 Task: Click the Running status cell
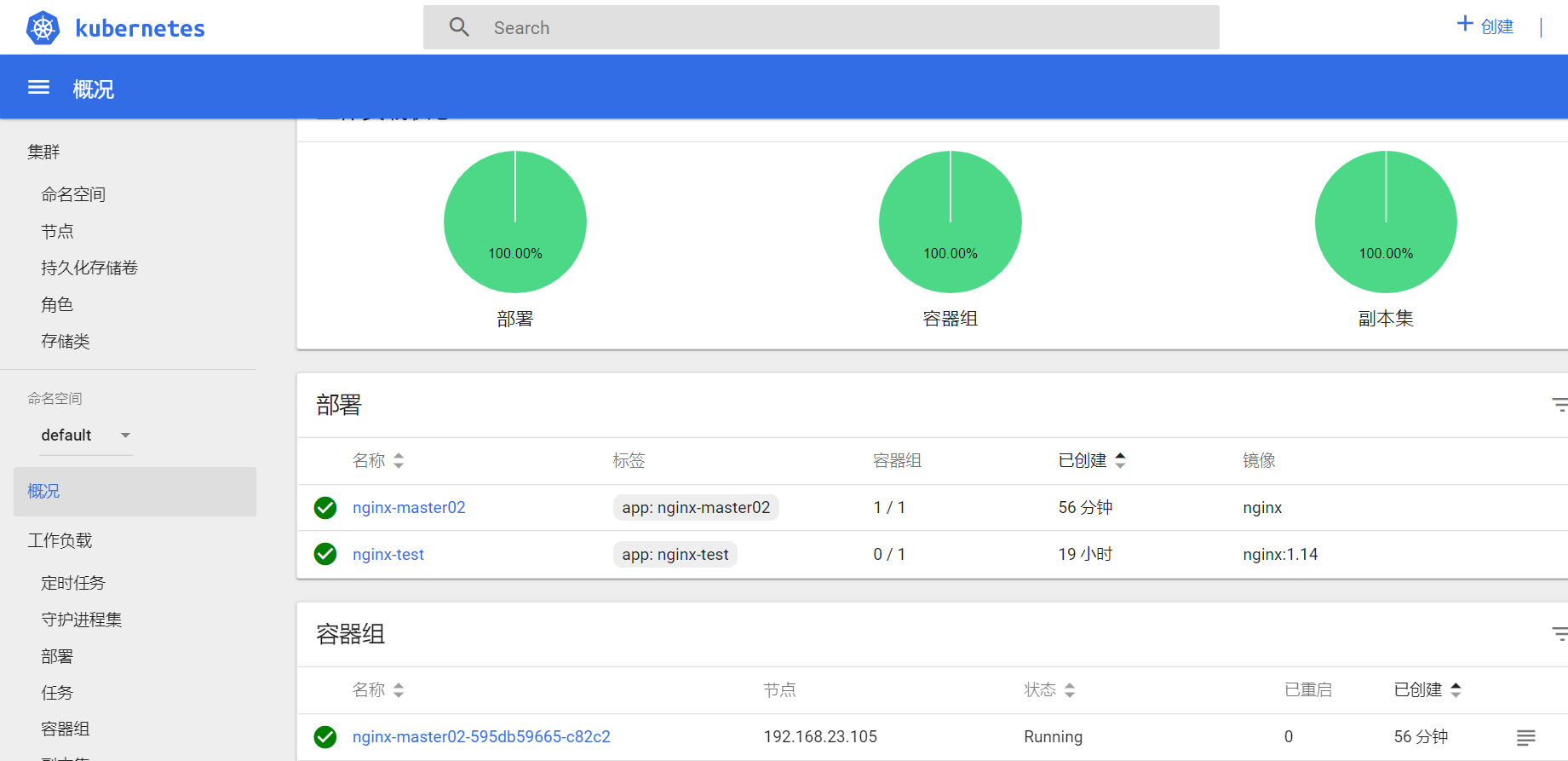1053,737
